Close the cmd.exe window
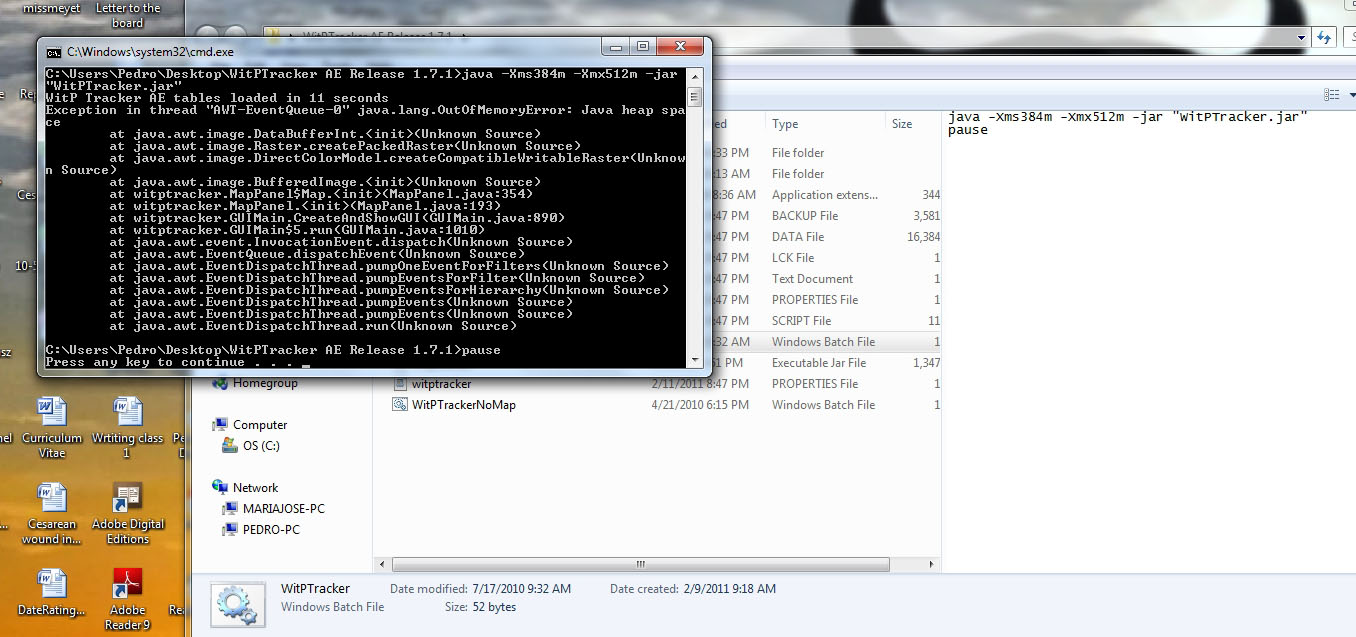Screen dimensions: 1356x637 point(681,46)
